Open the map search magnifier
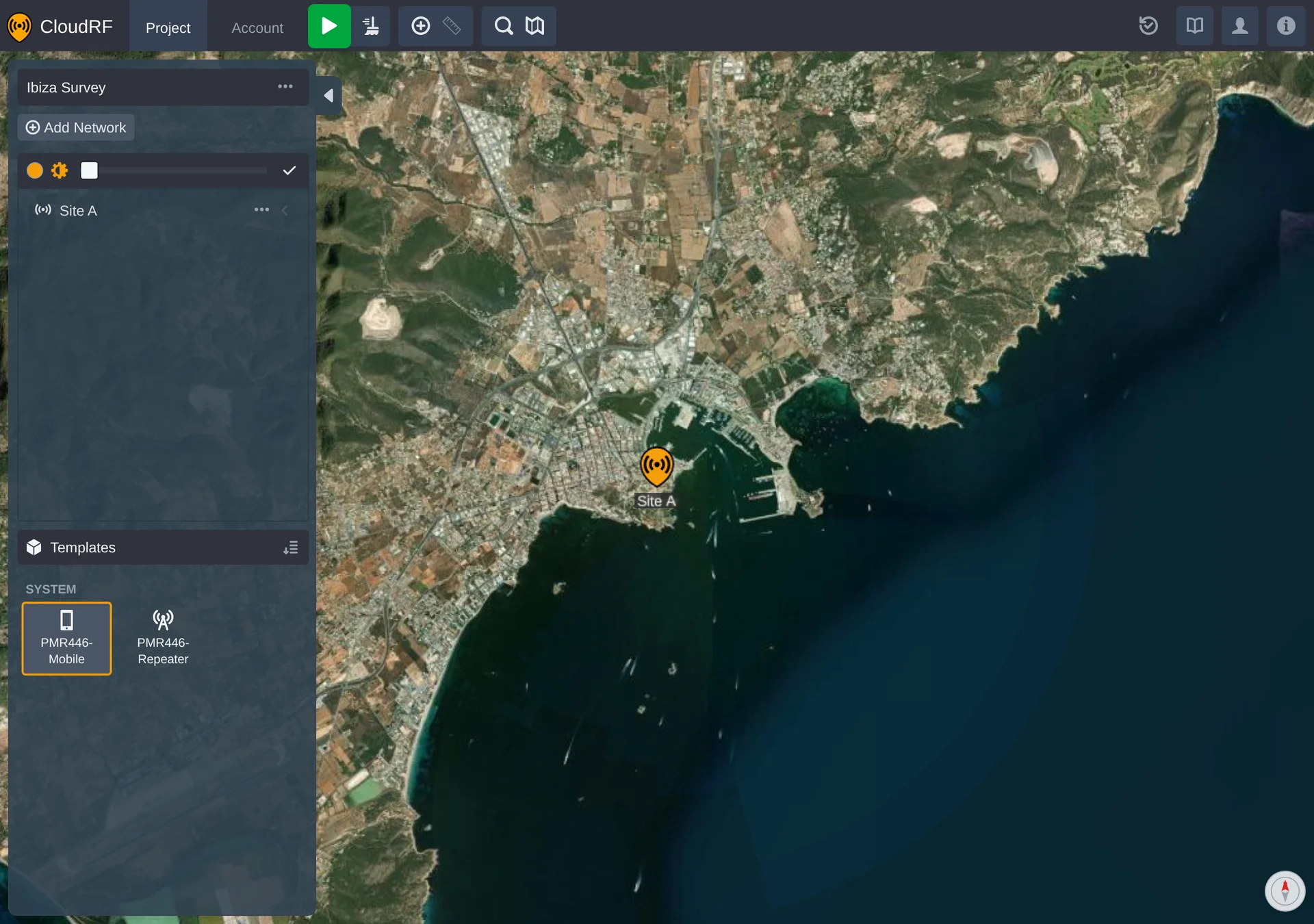1314x924 pixels. tap(504, 26)
